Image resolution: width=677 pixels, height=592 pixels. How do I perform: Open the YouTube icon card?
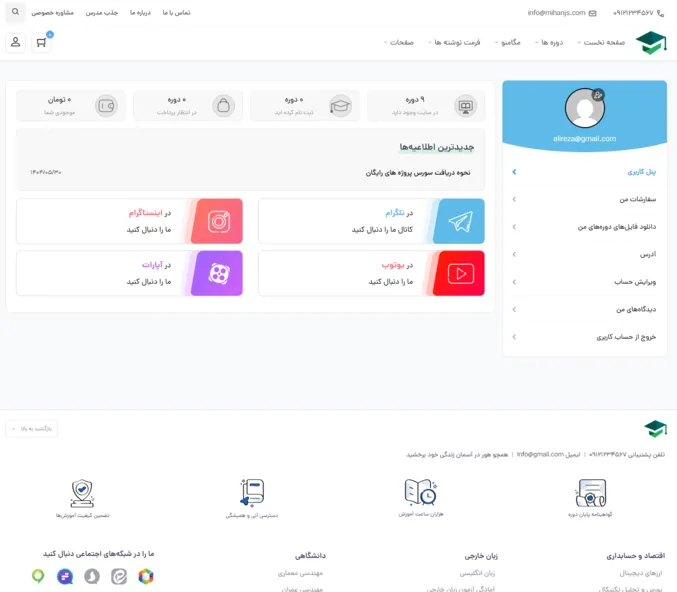pyautogui.click(x=459, y=273)
